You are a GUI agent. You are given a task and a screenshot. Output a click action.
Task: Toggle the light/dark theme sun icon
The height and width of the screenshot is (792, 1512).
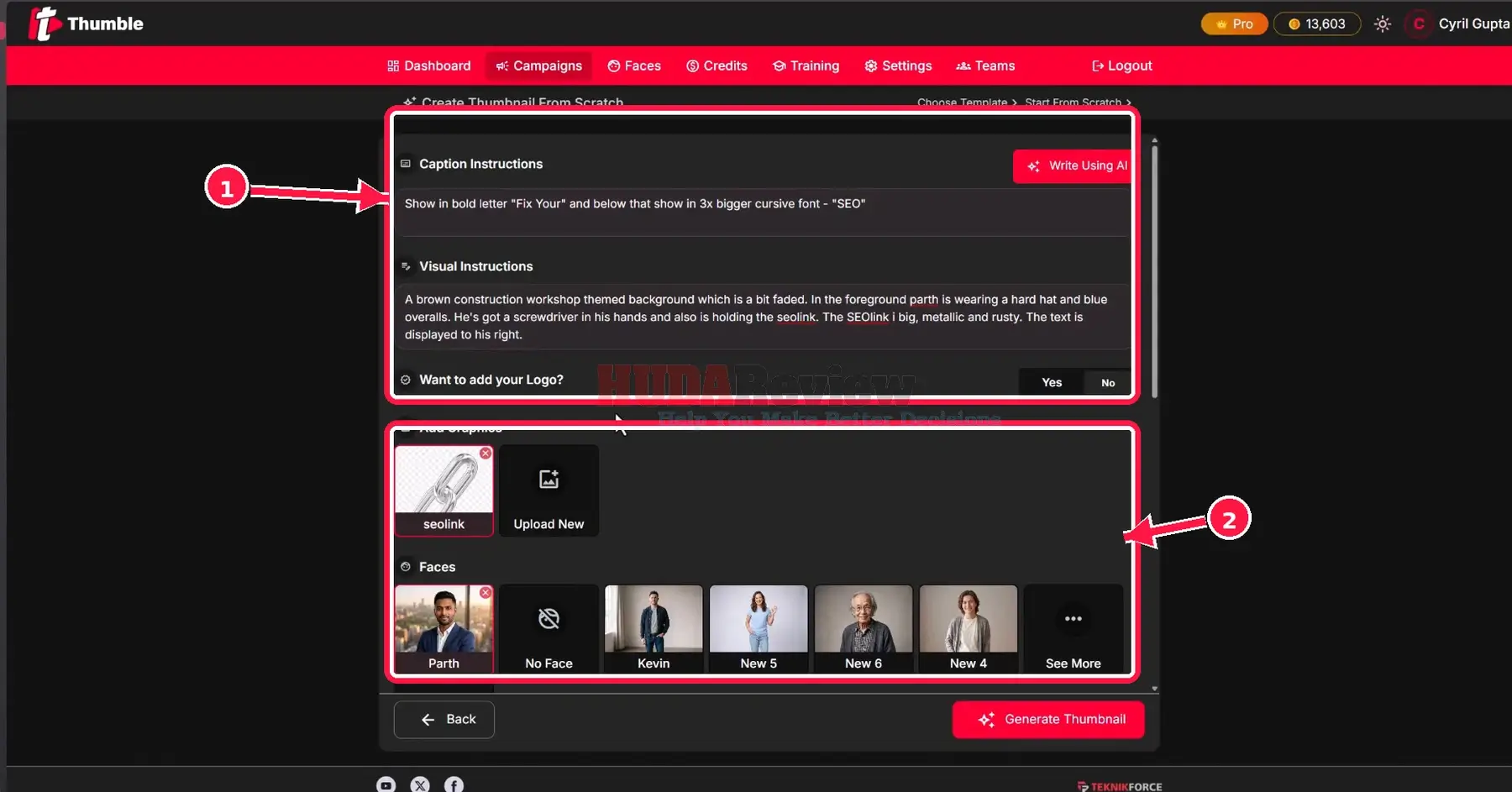point(1382,24)
